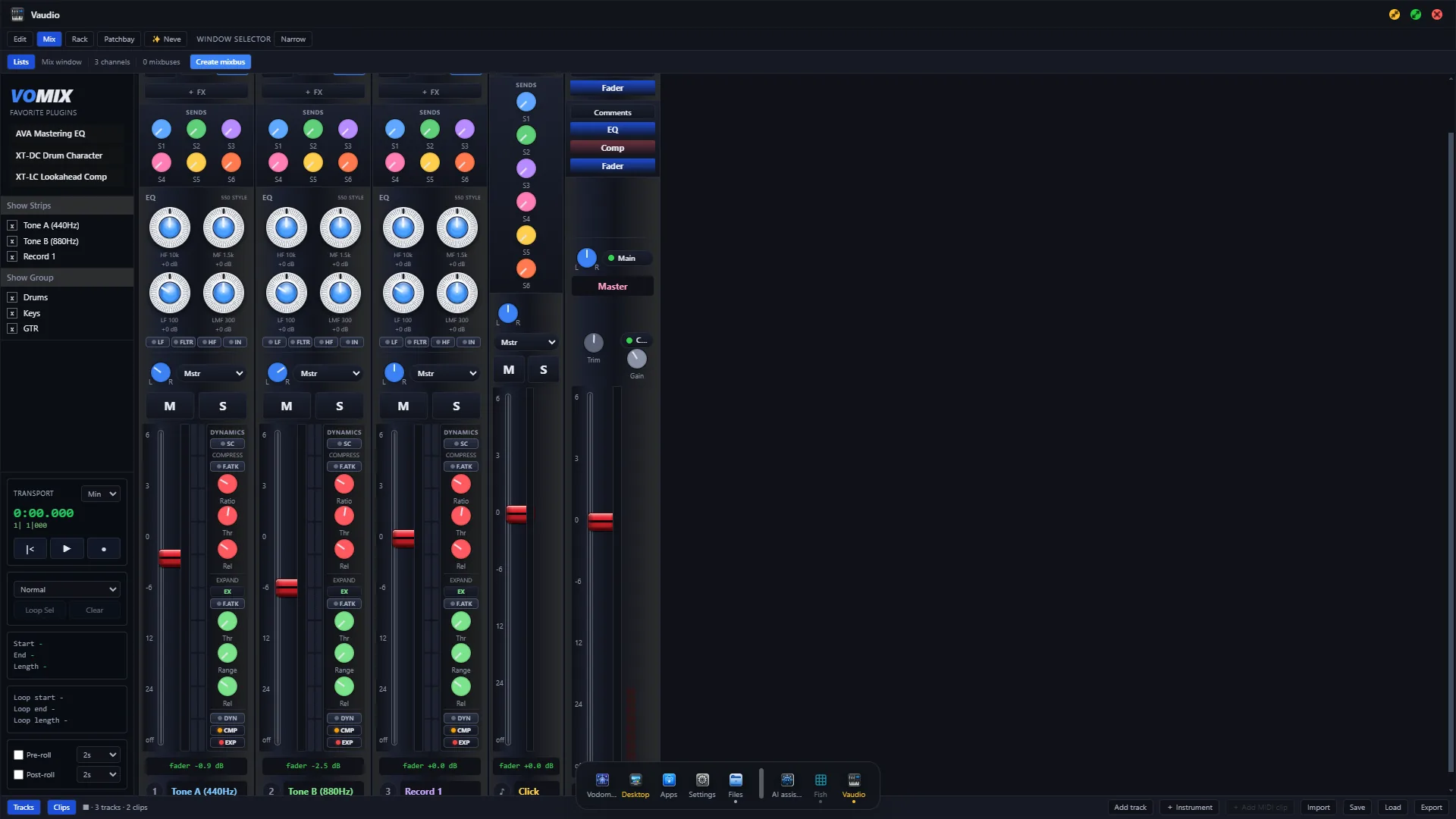Mute the Tone A strip
The height and width of the screenshot is (819, 1456).
click(x=169, y=406)
